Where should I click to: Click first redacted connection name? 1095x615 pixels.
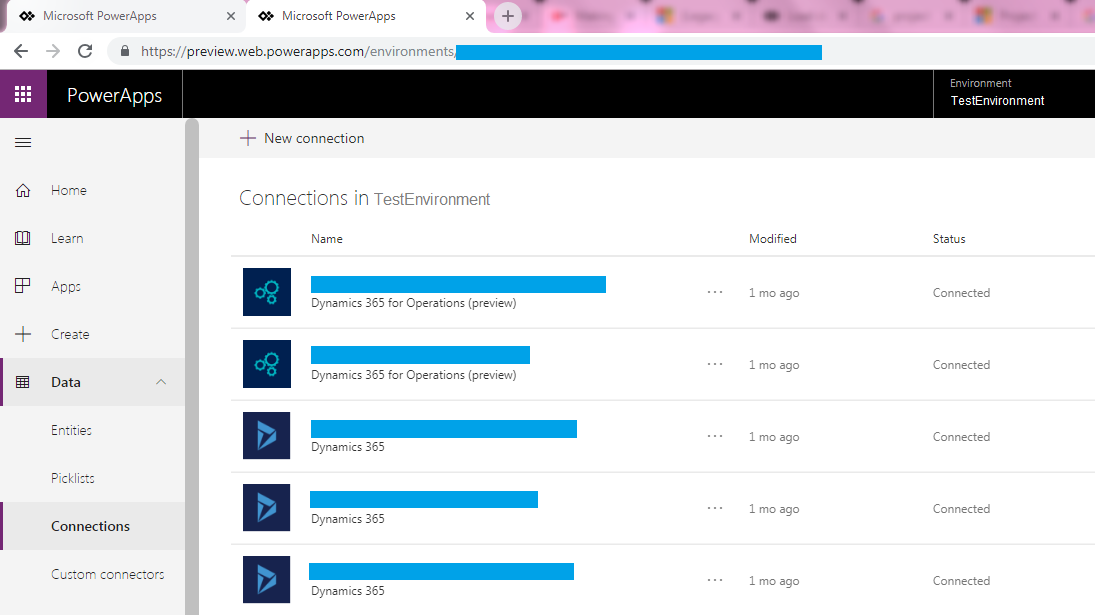[458, 284]
